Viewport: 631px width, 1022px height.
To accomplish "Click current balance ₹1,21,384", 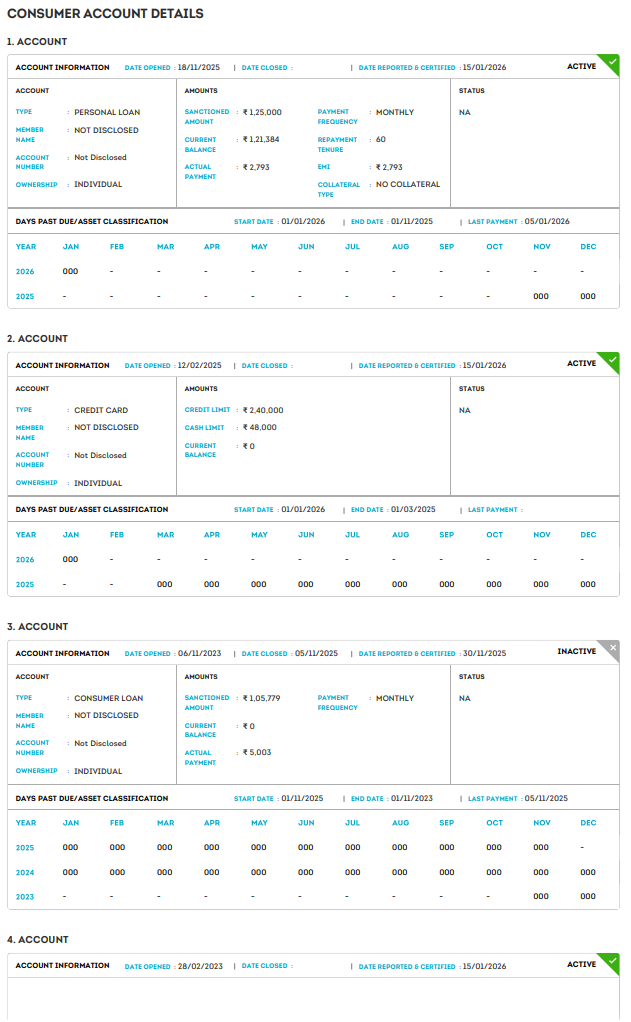I will [x=261, y=139].
